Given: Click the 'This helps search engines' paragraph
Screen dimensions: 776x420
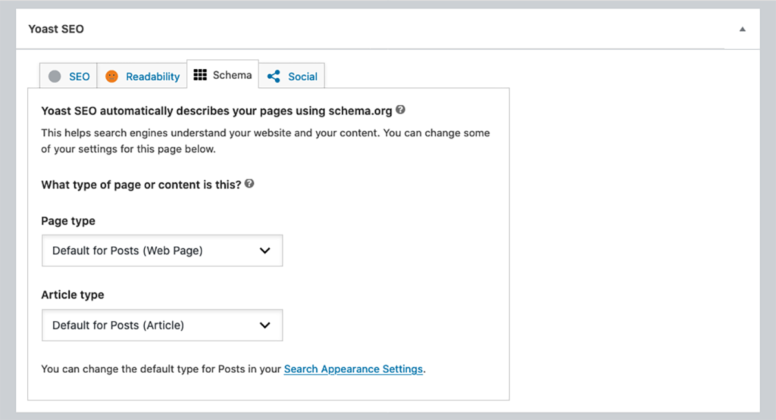Looking at the screenshot, I should [265, 141].
